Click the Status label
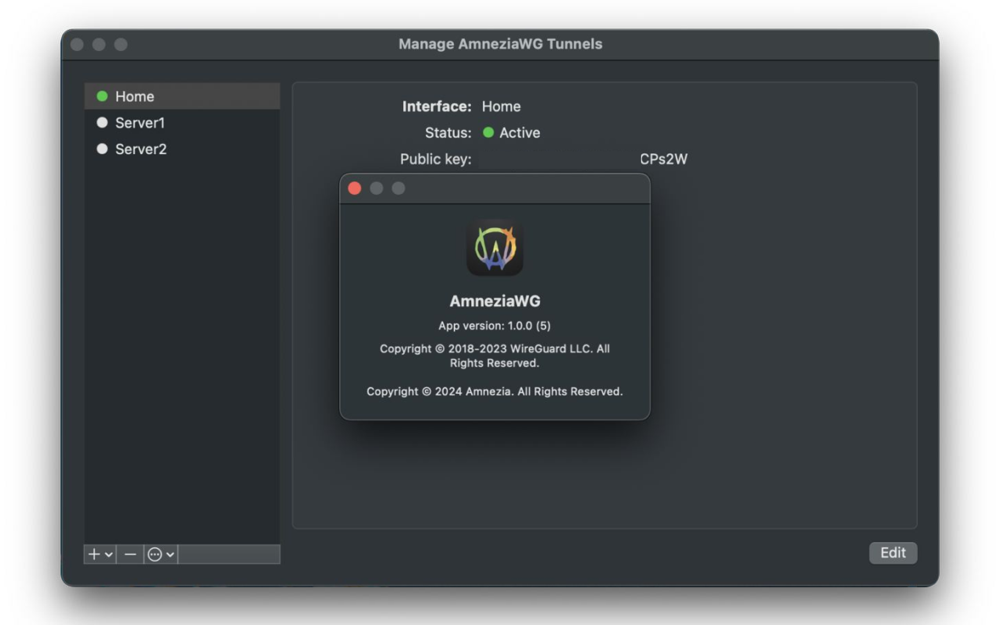The width and height of the screenshot is (1000, 625). pyautogui.click(x=448, y=133)
